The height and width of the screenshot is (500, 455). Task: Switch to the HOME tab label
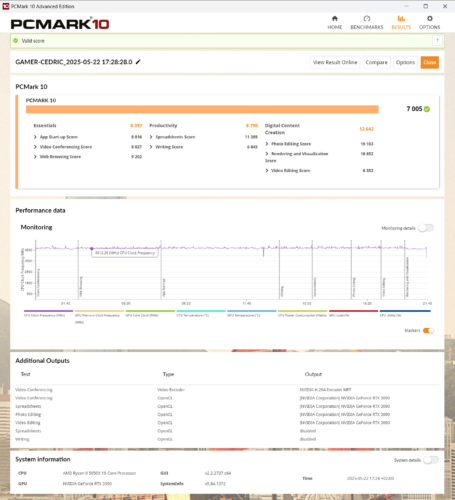(335, 27)
